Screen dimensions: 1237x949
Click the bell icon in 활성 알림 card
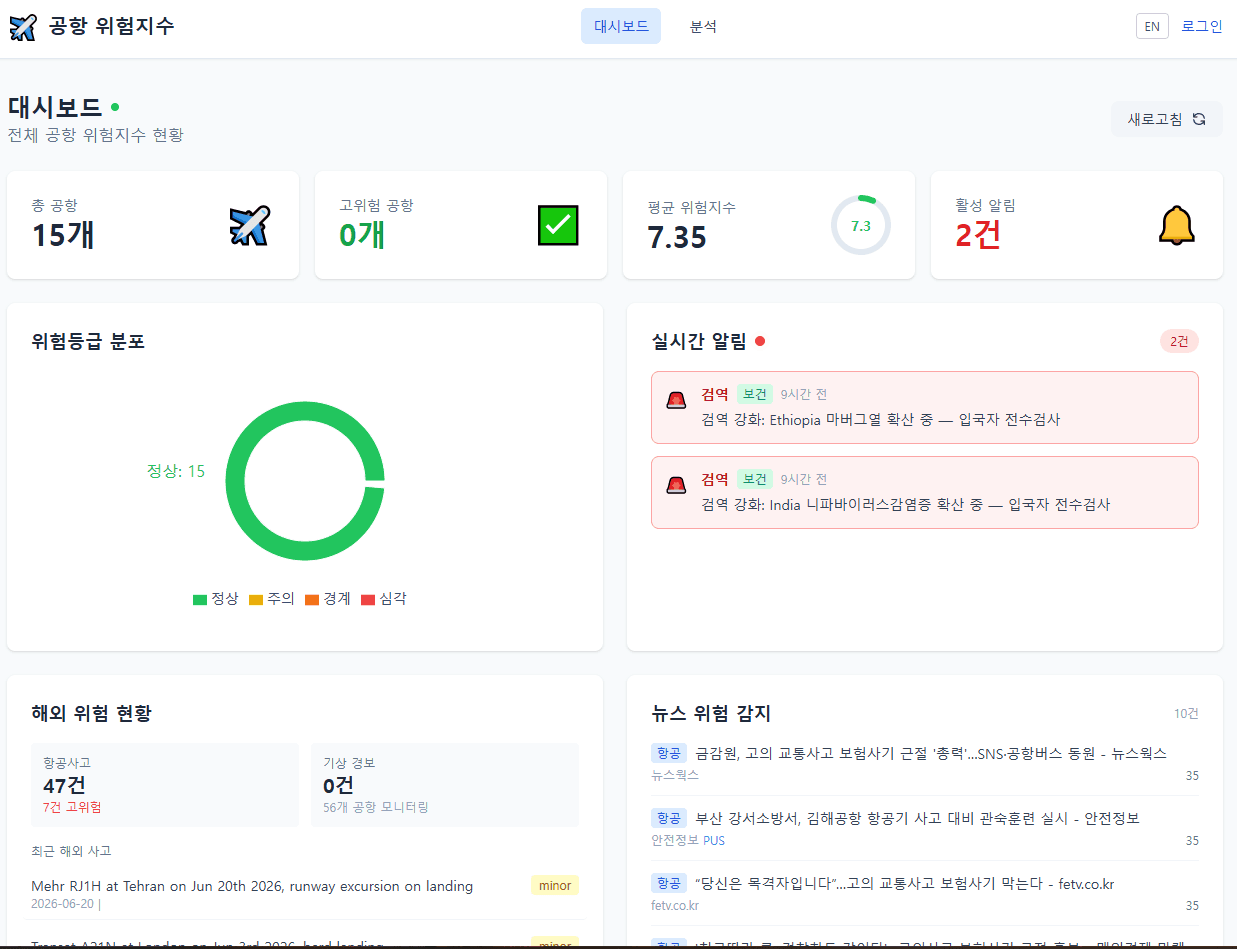click(x=1176, y=225)
